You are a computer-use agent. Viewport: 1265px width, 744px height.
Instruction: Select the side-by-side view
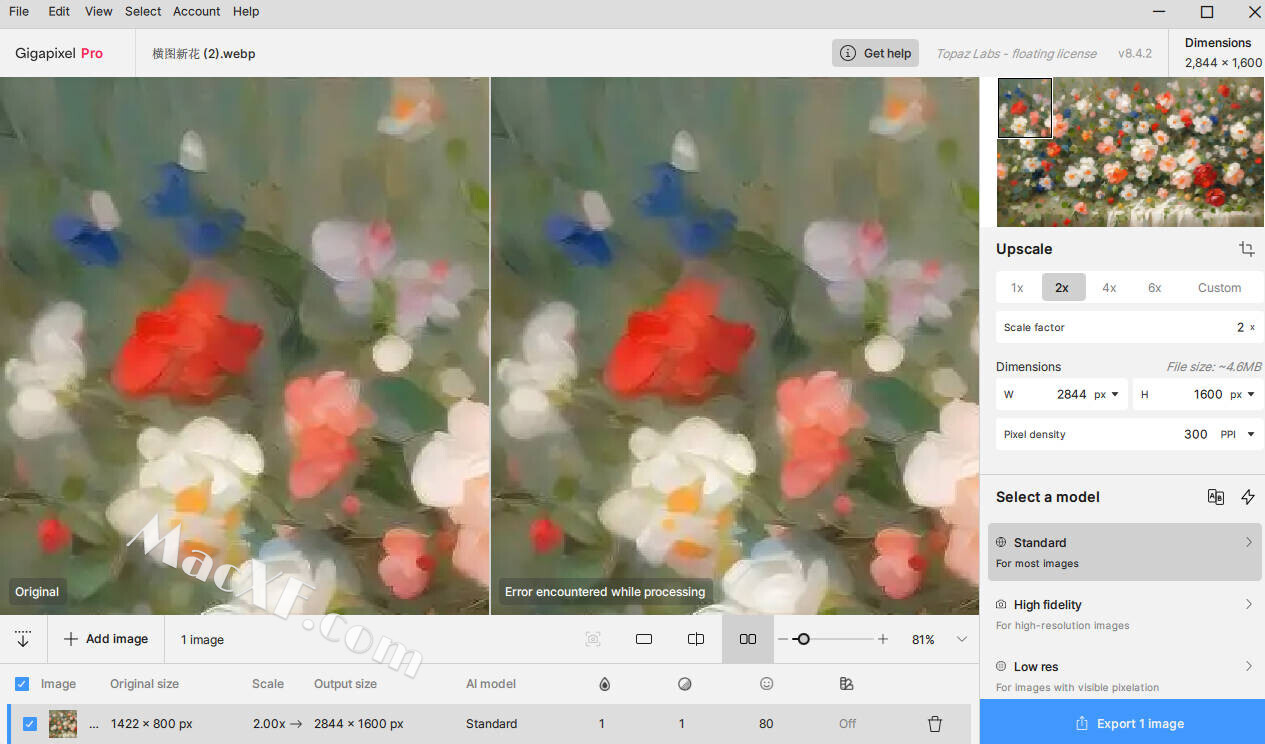tap(748, 639)
